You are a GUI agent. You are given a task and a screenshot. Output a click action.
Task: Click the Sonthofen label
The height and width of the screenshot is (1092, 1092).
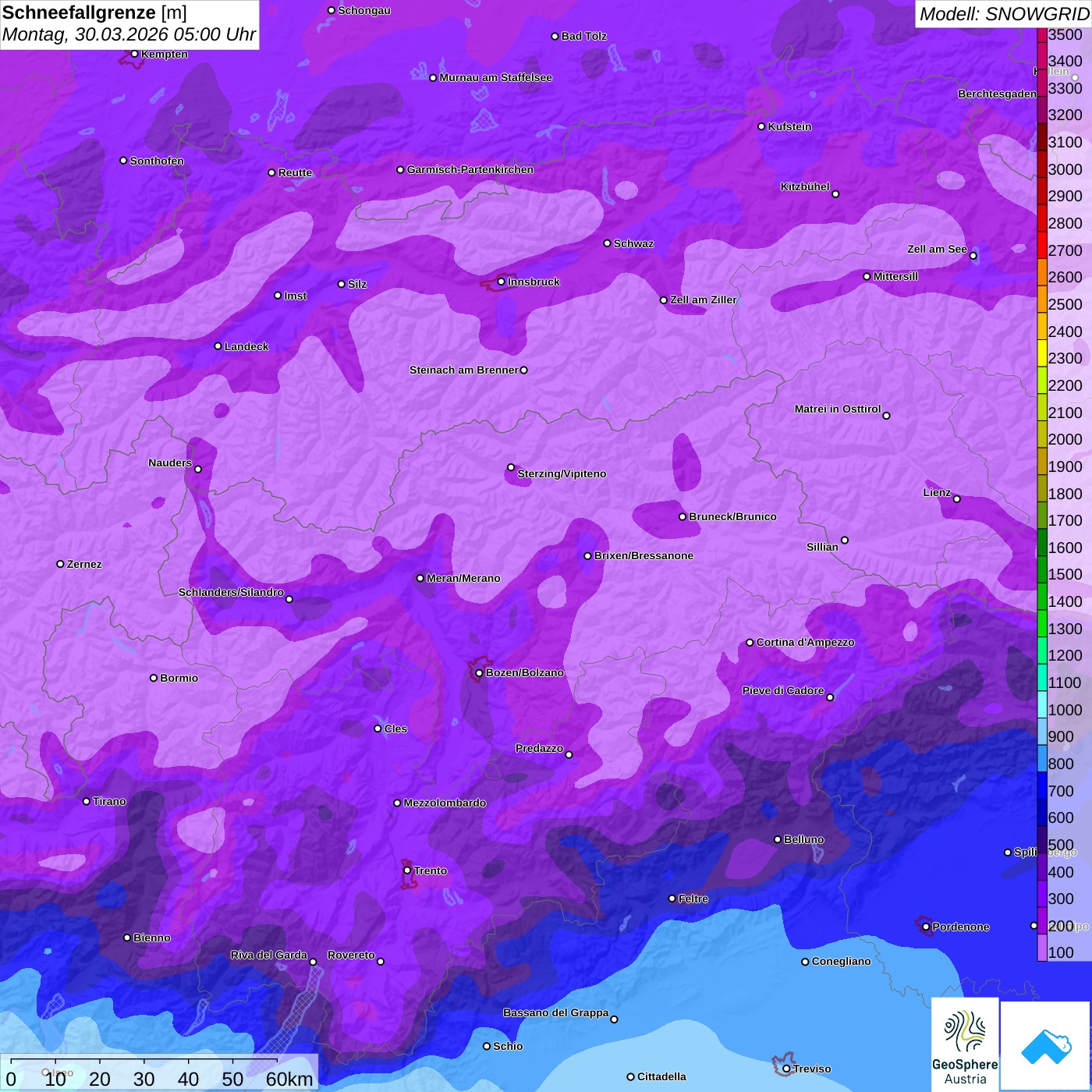pyautogui.click(x=157, y=161)
